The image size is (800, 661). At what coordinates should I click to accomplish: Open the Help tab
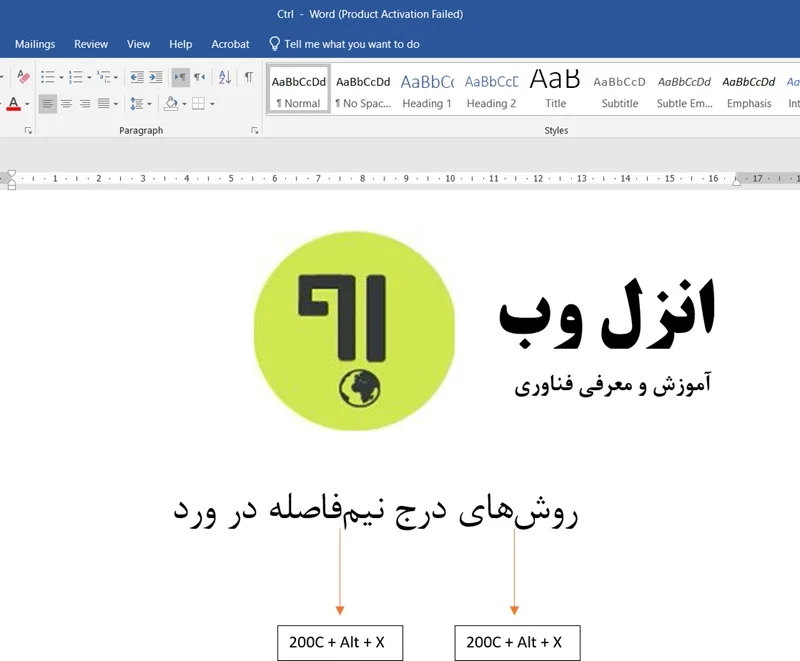point(181,44)
